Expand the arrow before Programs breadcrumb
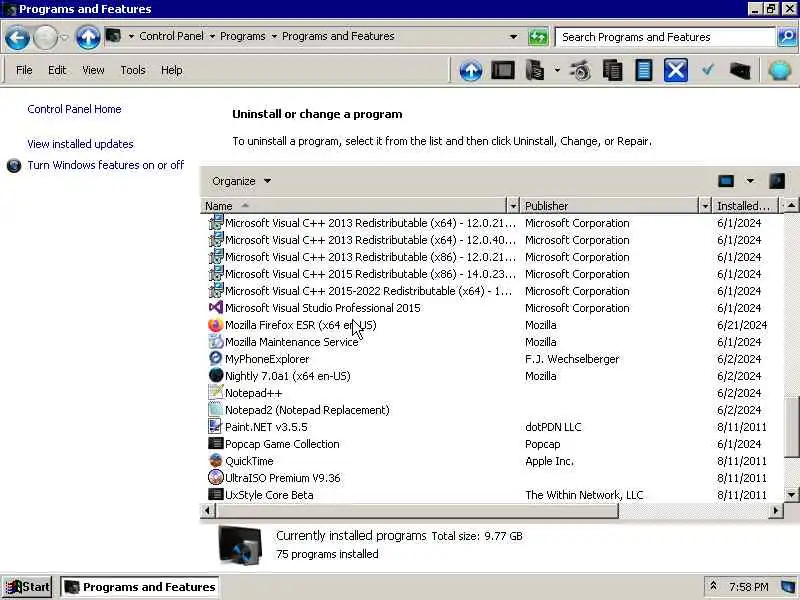 tap(212, 36)
